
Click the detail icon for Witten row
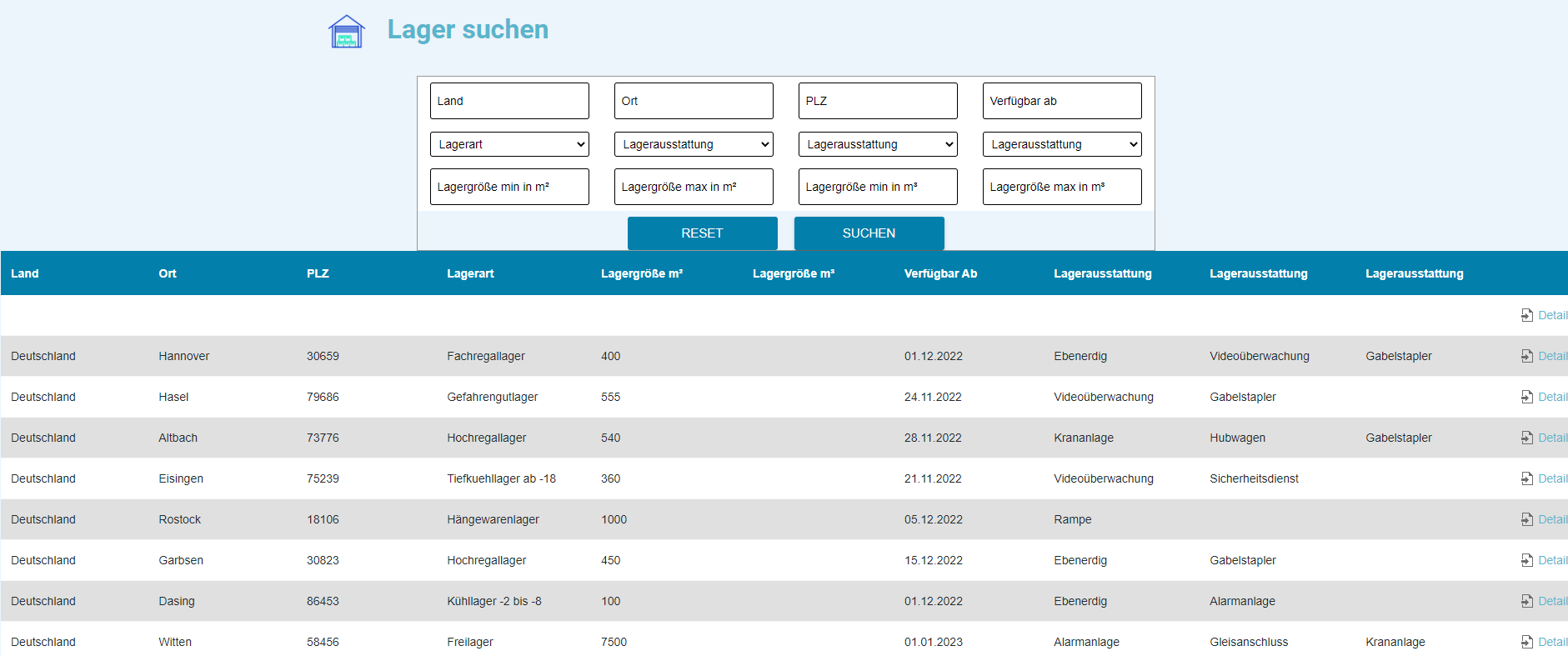pos(1527,642)
